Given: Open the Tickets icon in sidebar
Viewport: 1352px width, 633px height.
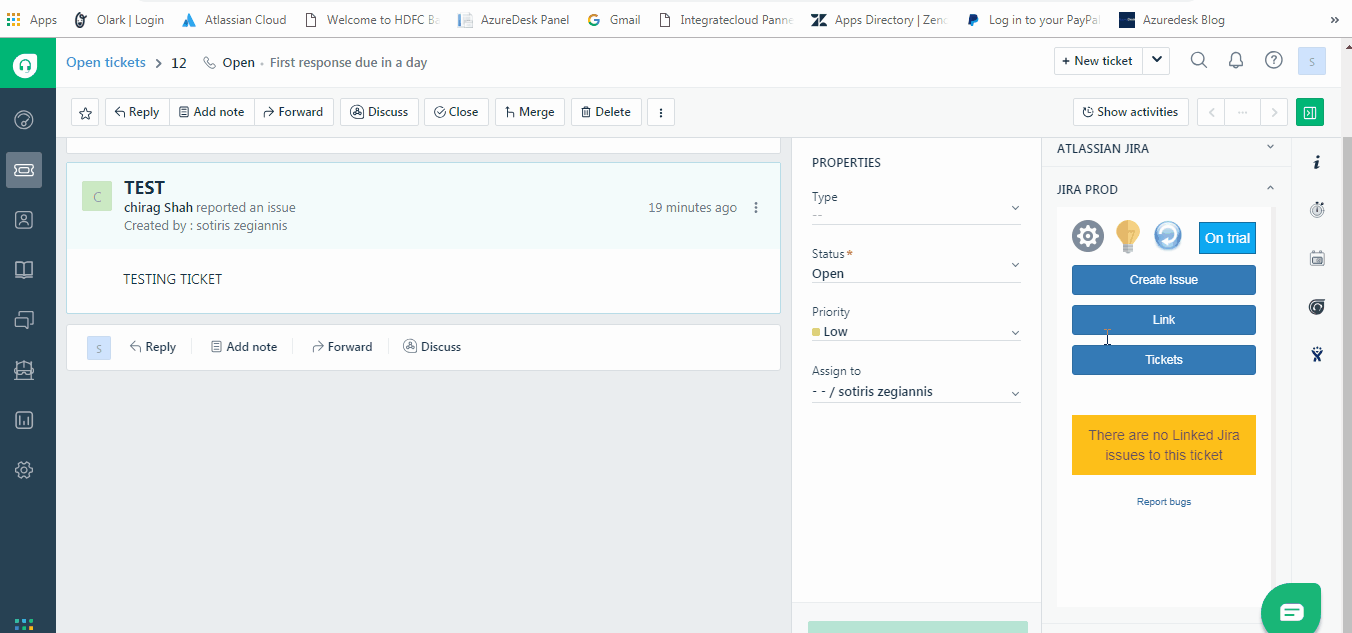Looking at the screenshot, I should point(25,170).
